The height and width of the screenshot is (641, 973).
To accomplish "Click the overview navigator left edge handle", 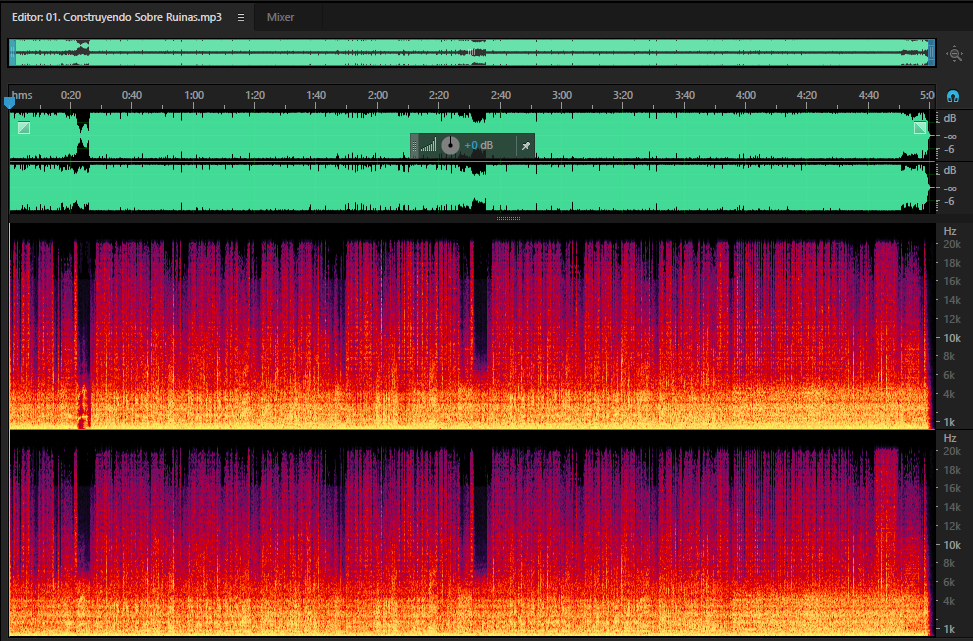I will tap(12, 53).
